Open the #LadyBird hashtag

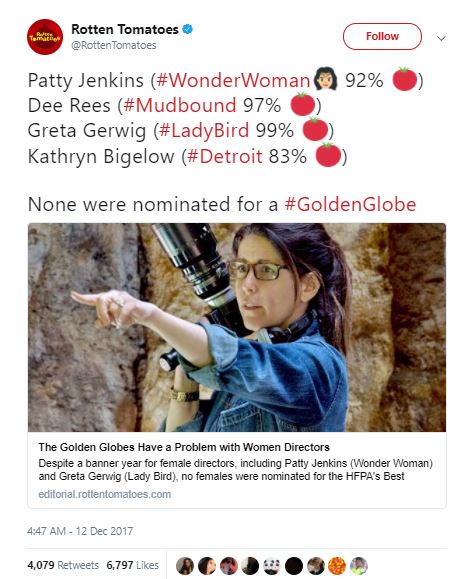pyautogui.click(x=205, y=130)
